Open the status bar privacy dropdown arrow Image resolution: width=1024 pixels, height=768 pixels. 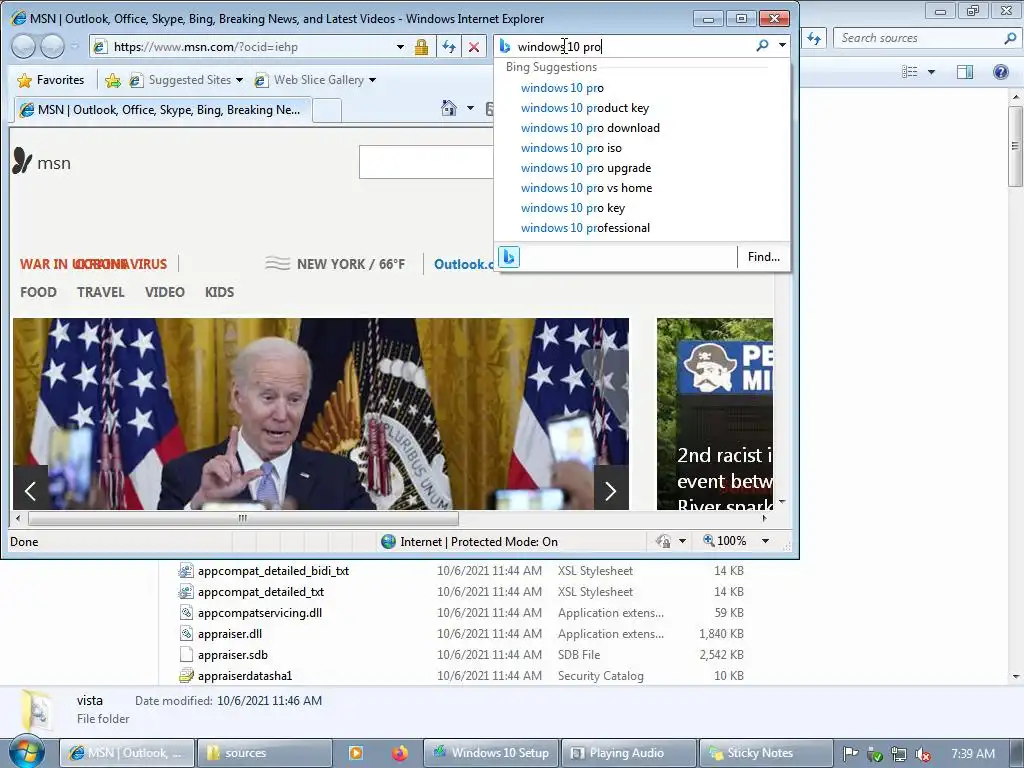coord(682,541)
